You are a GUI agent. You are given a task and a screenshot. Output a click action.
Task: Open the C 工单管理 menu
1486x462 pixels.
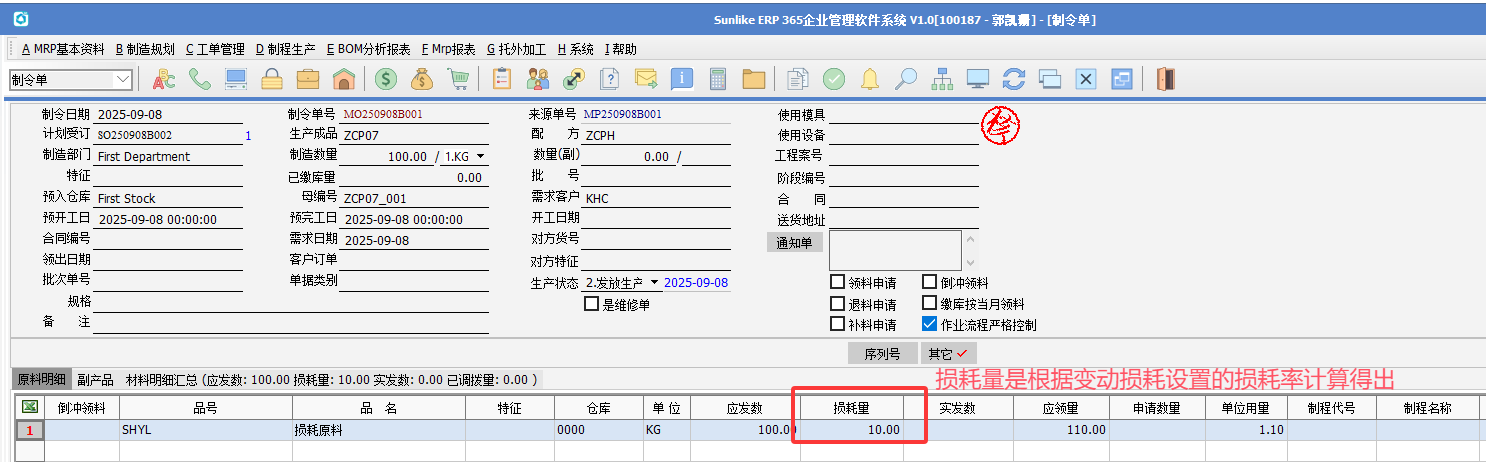click(215, 49)
